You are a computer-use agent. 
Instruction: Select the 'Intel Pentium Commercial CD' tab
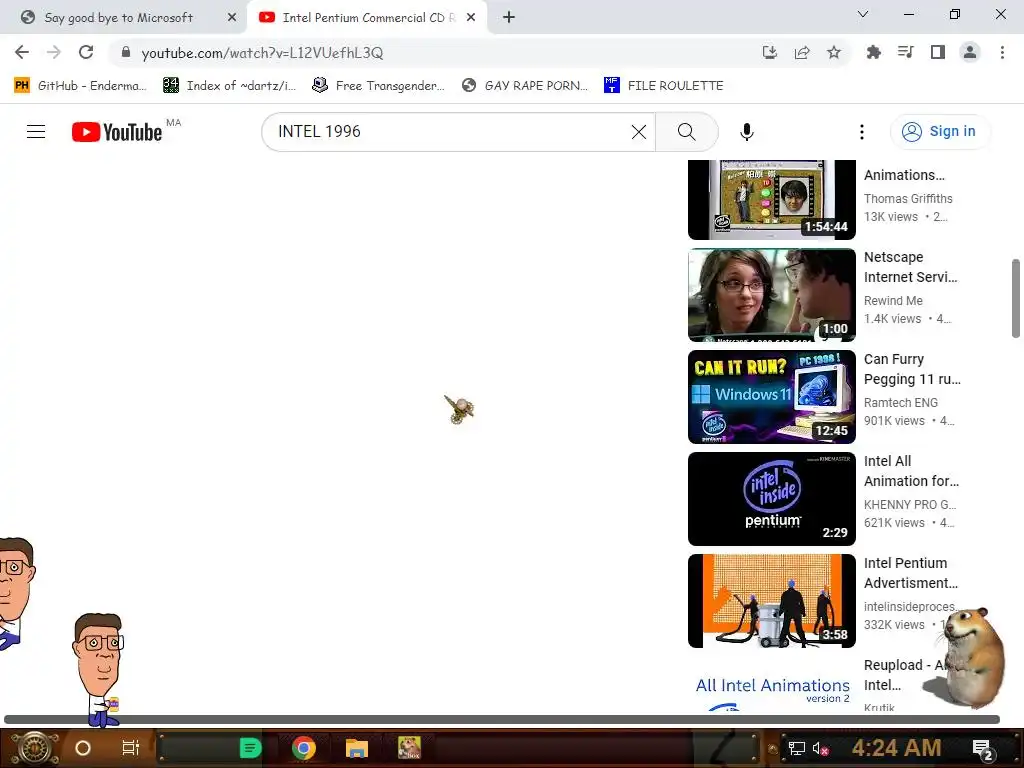(x=368, y=18)
